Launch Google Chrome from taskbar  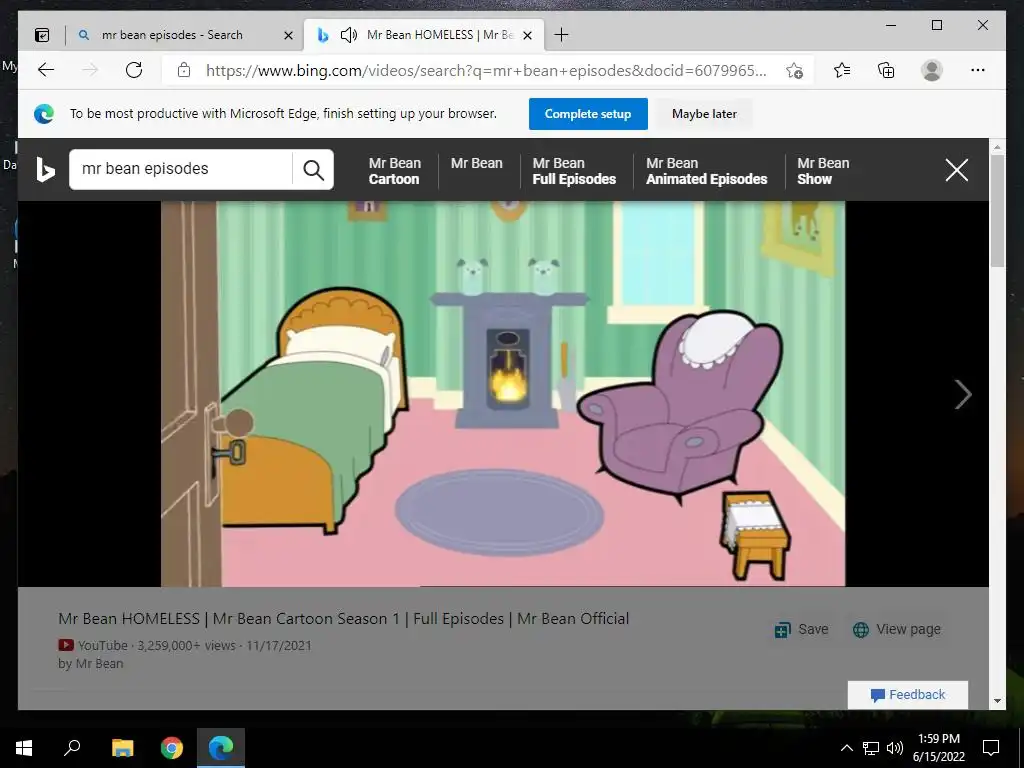[x=172, y=748]
